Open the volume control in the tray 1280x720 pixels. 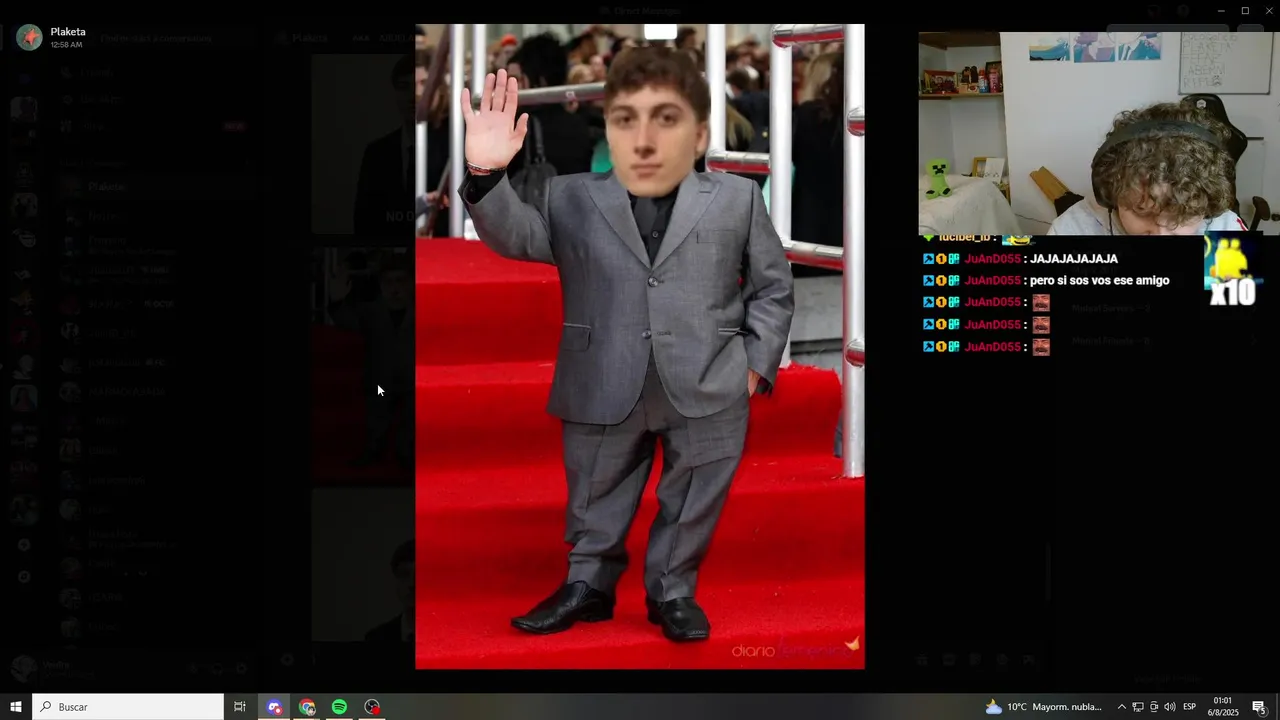point(1170,707)
